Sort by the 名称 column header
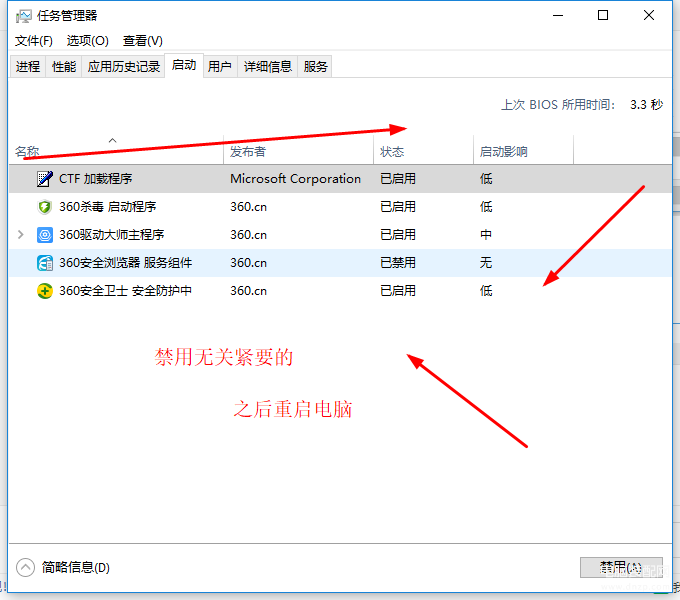The width and height of the screenshot is (680, 600). click(116, 151)
